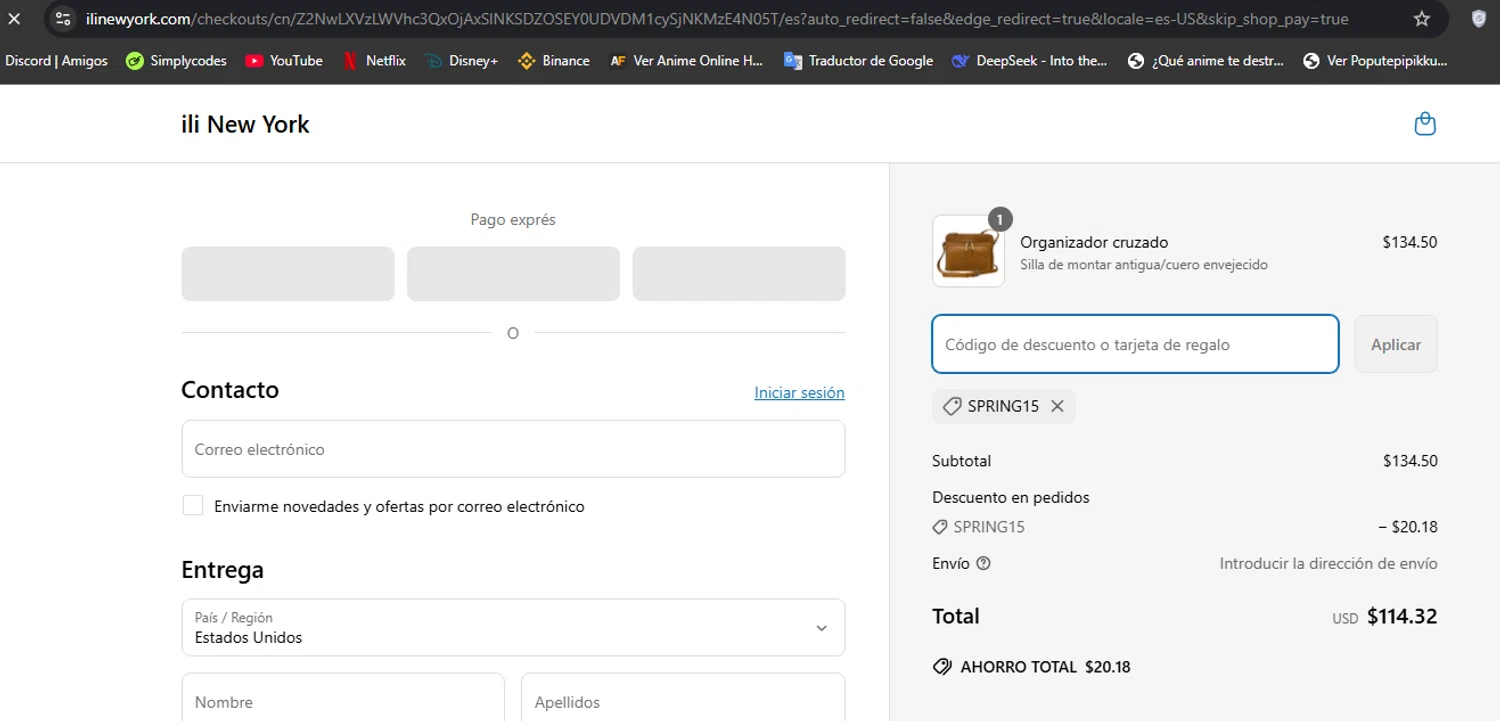Open the shopping bag cart icon
Image resolution: width=1500 pixels, height=721 pixels.
[x=1425, y=124]
